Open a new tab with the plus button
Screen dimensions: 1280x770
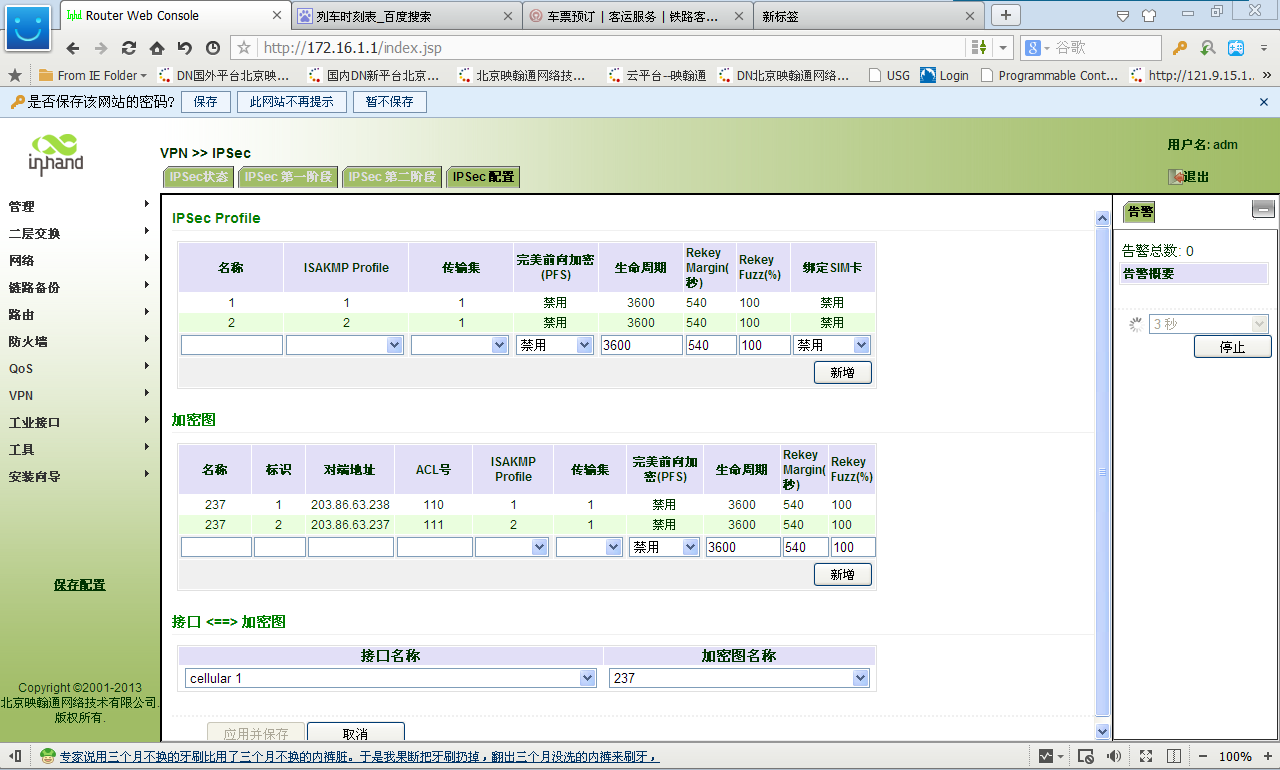tap(1006, 15)
